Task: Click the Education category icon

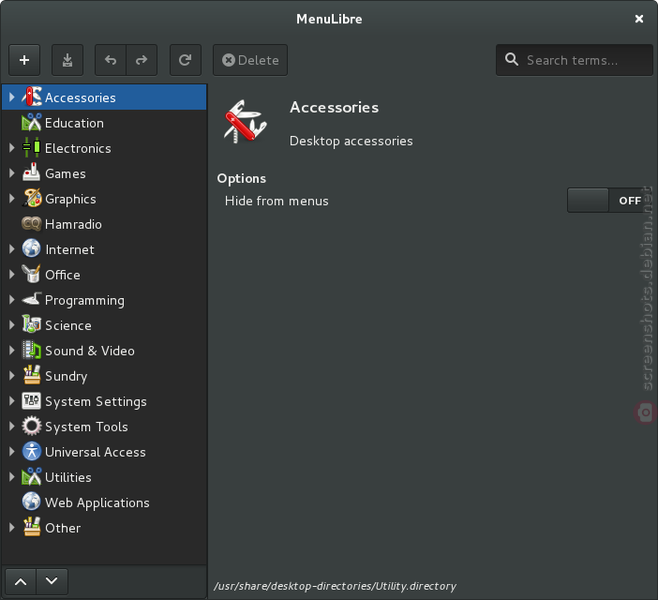Action: pyautogui.click(x=31, y=122)
